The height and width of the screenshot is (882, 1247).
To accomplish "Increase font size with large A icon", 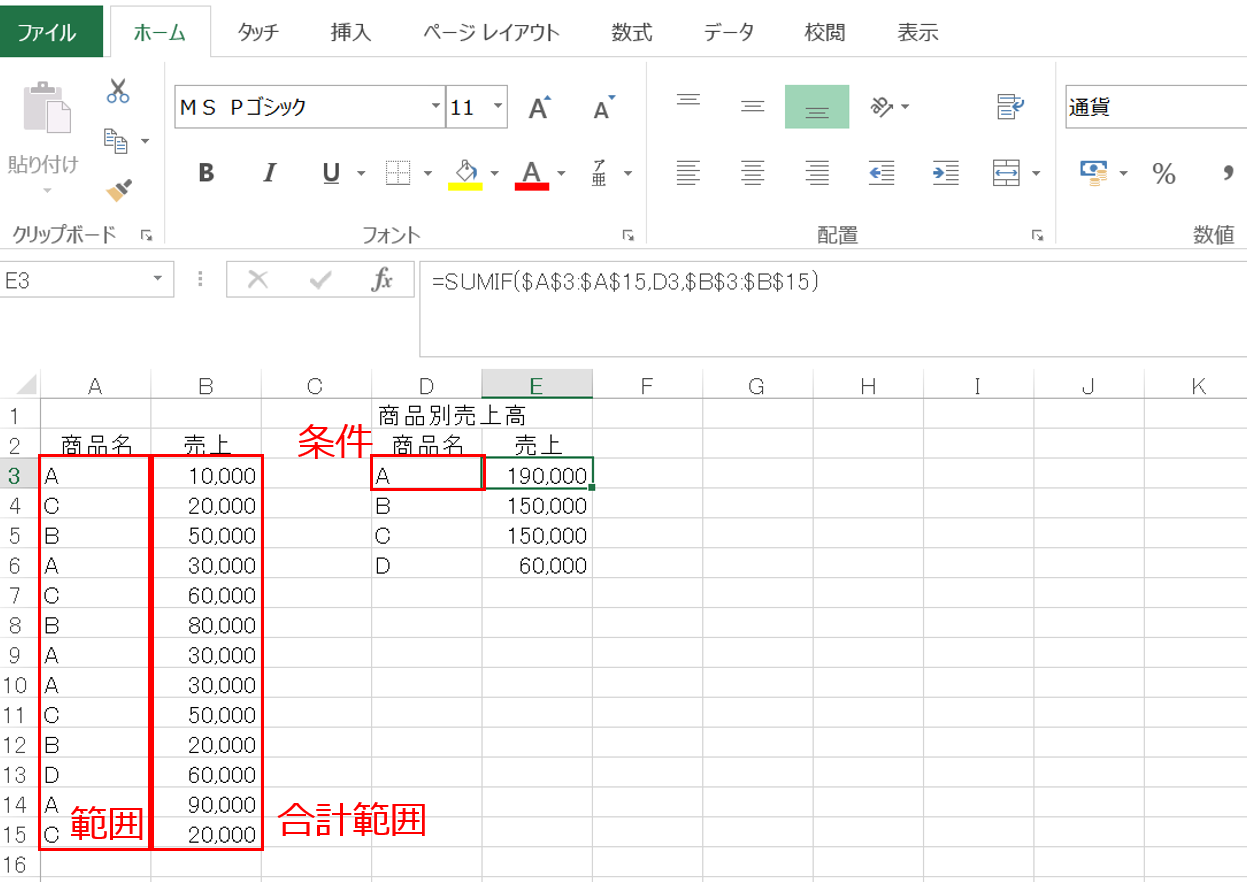I will (539, 108).
